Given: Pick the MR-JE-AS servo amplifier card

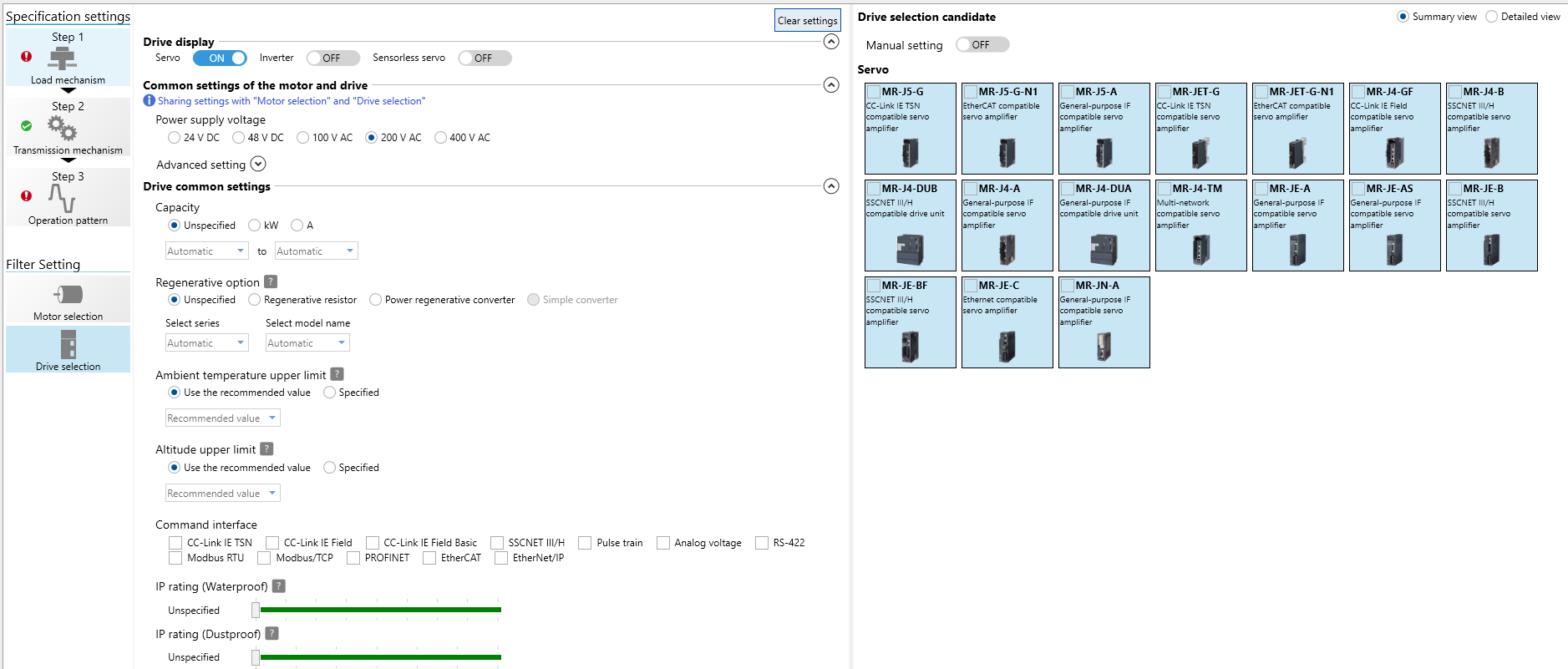Looking at the screenshot, I should click(1394, 226).
